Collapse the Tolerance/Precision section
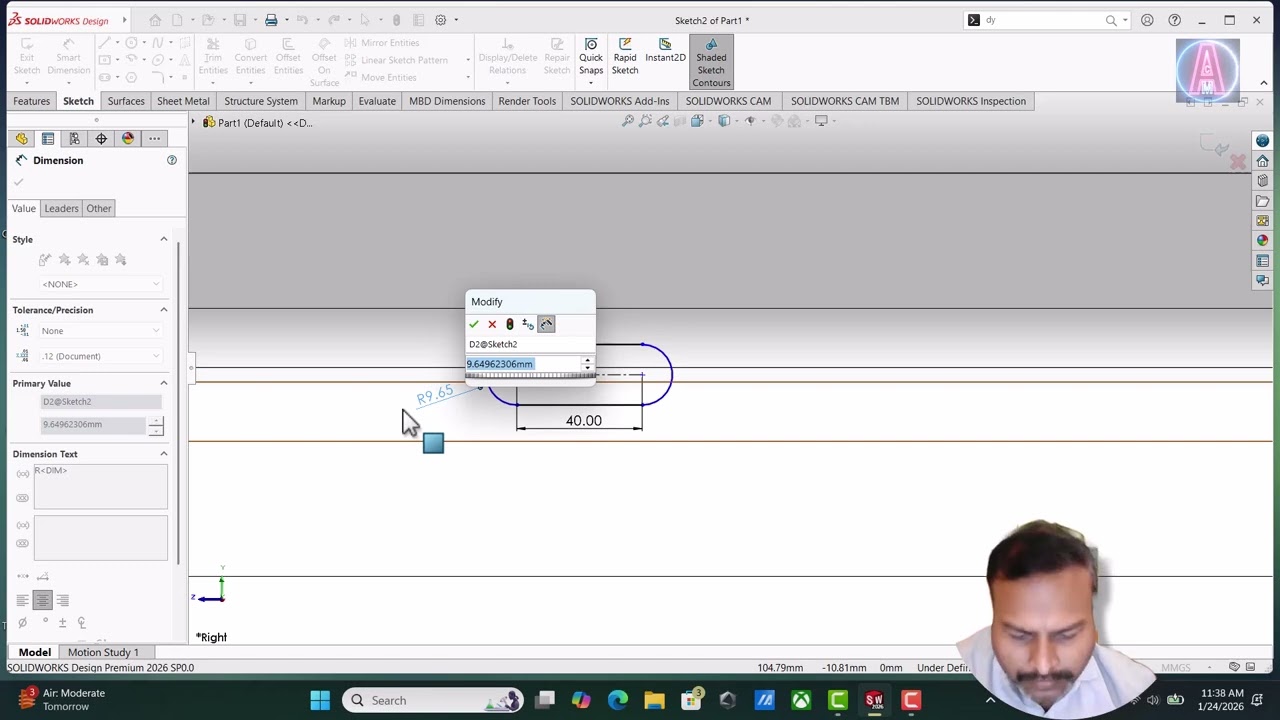The image size is (1280, 720). click(164, 310)
